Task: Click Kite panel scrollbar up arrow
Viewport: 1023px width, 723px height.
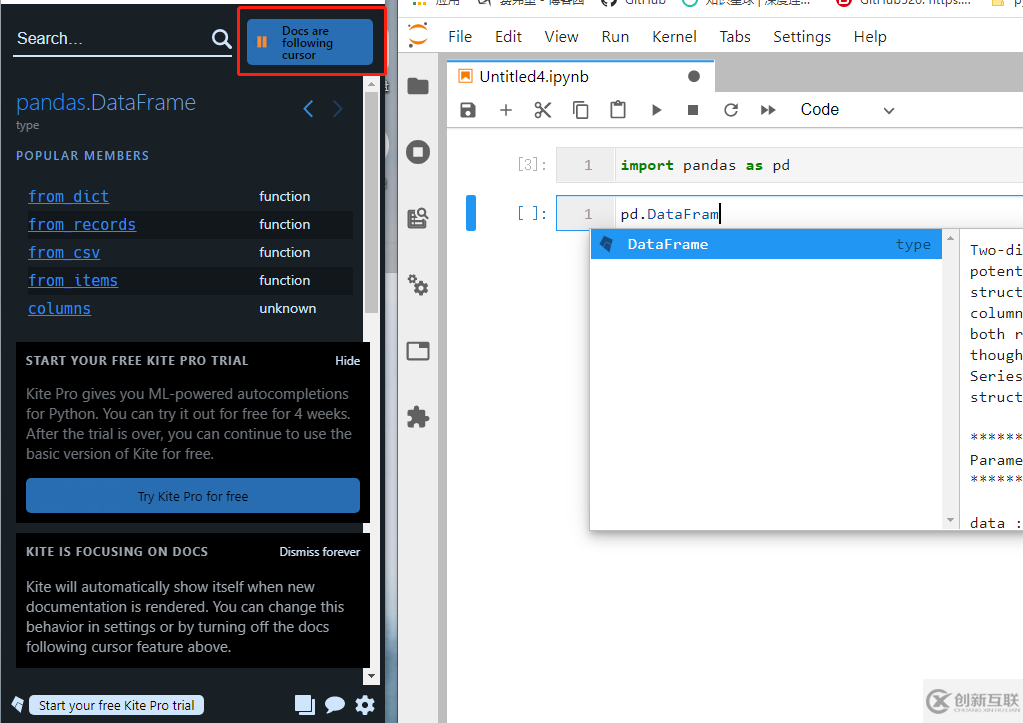Action: click(371, 84)
